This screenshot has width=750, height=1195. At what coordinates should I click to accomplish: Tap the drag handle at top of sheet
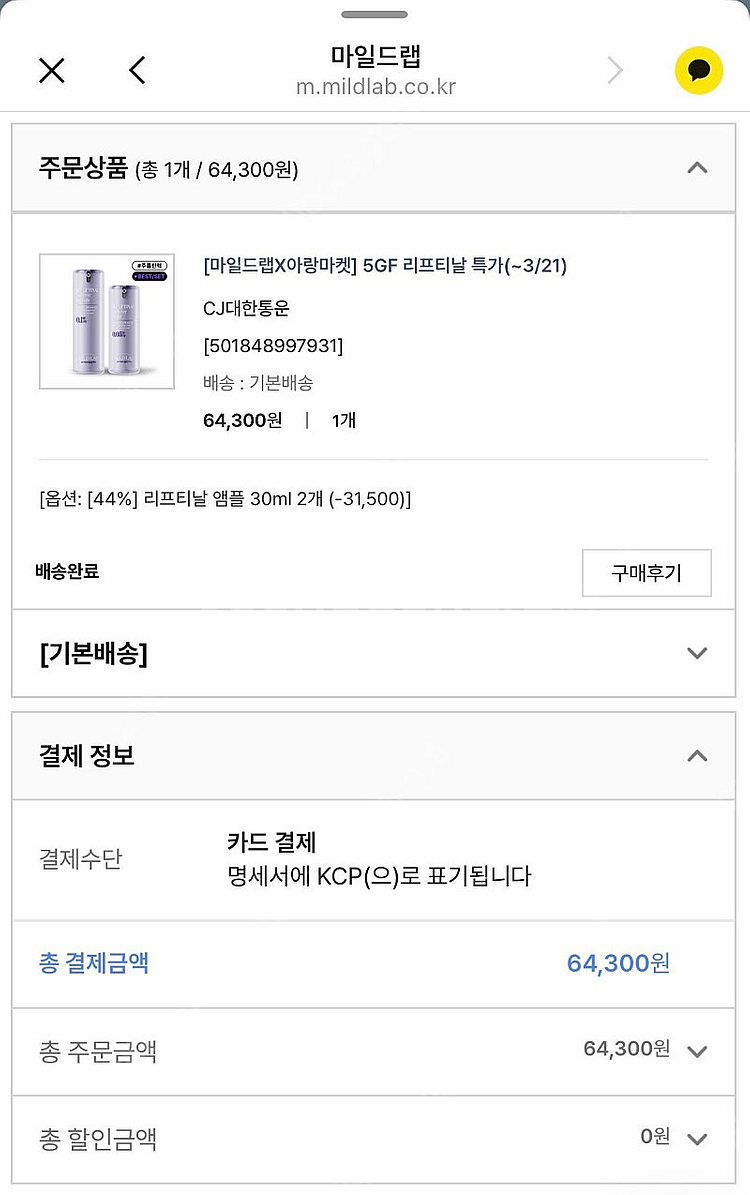(x=374, y=14)
